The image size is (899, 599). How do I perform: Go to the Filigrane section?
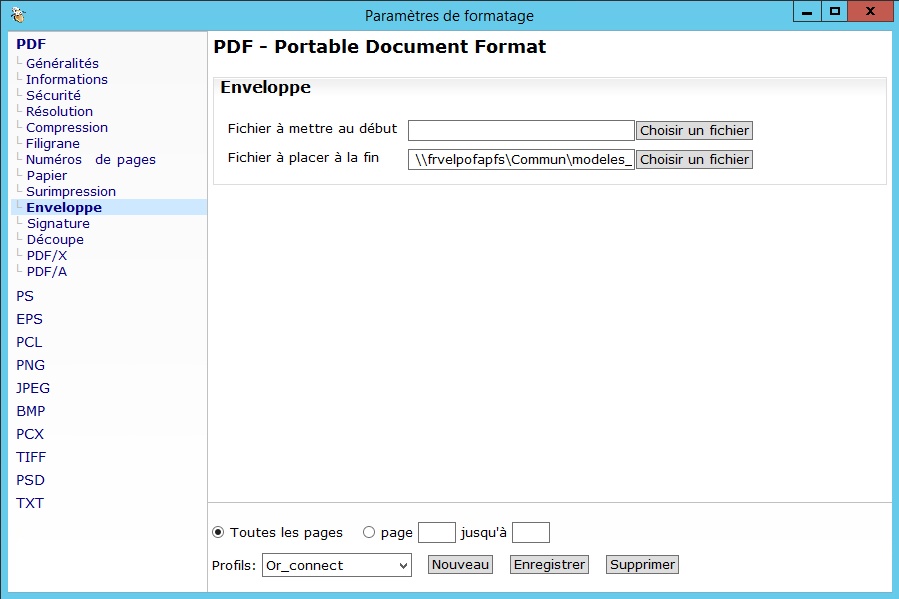pyautogui.click(x=53, y=143)
